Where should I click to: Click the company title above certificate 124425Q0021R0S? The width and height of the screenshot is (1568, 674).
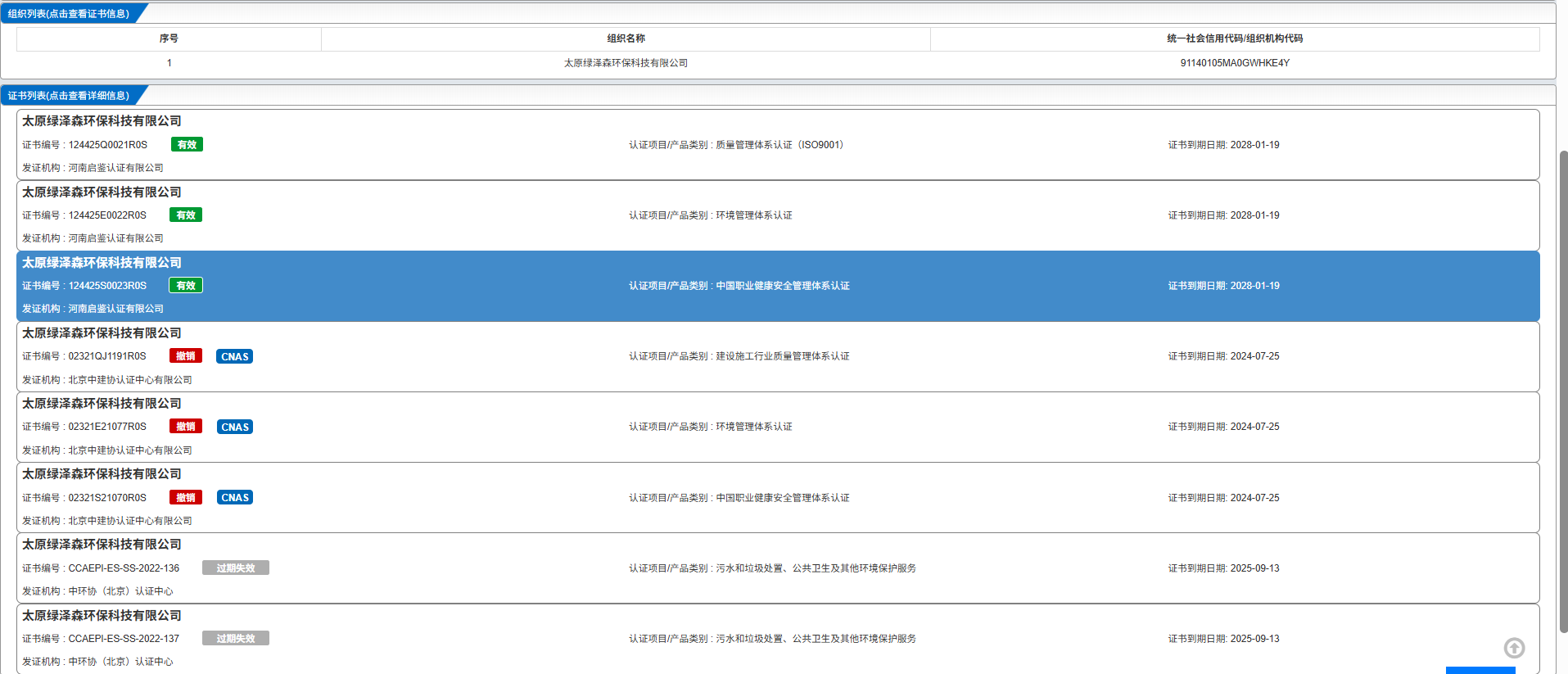pyautogui.click(x=102, y=121)
